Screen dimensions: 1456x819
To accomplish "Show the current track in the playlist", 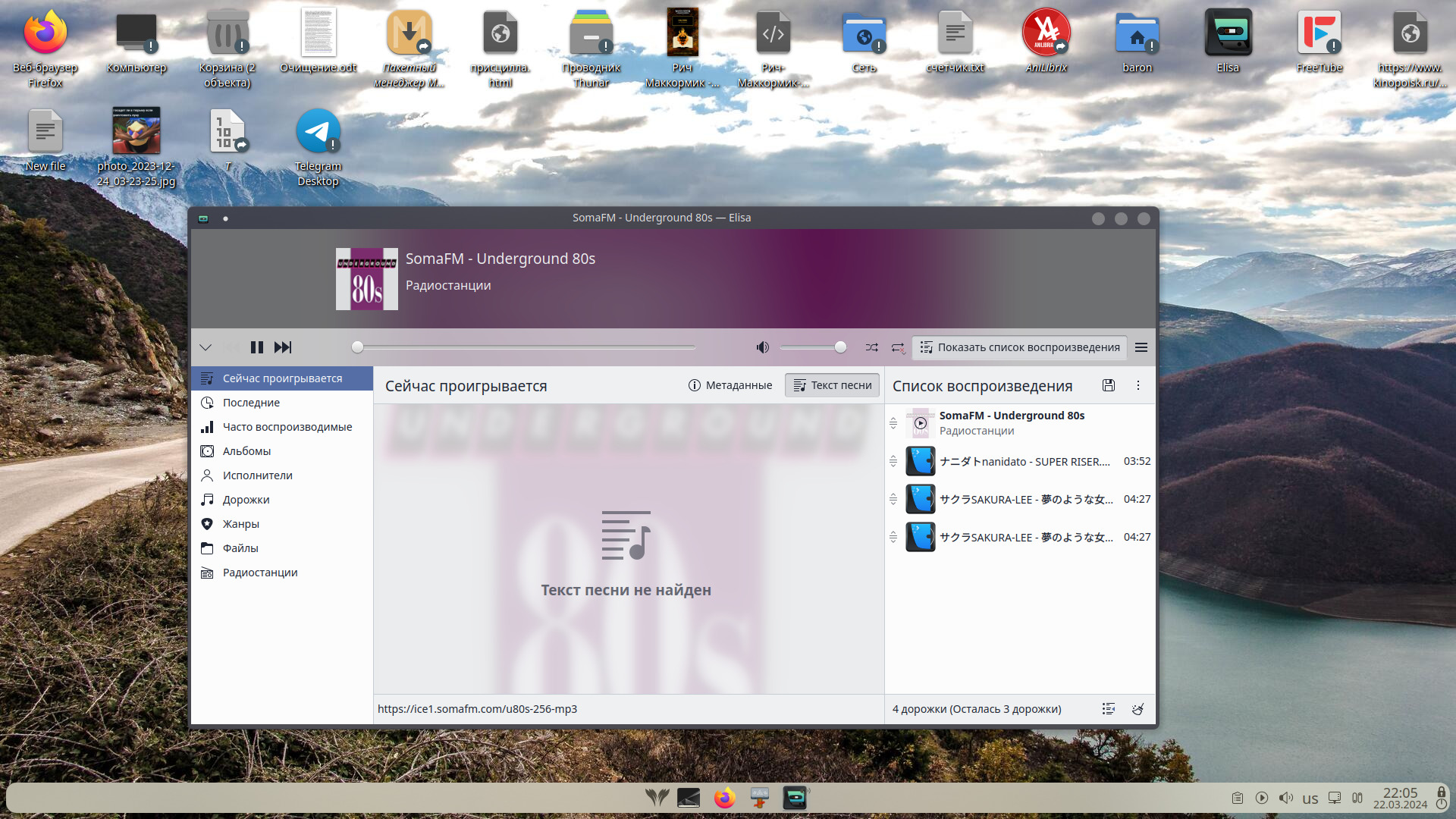I will pos(1109,709).
